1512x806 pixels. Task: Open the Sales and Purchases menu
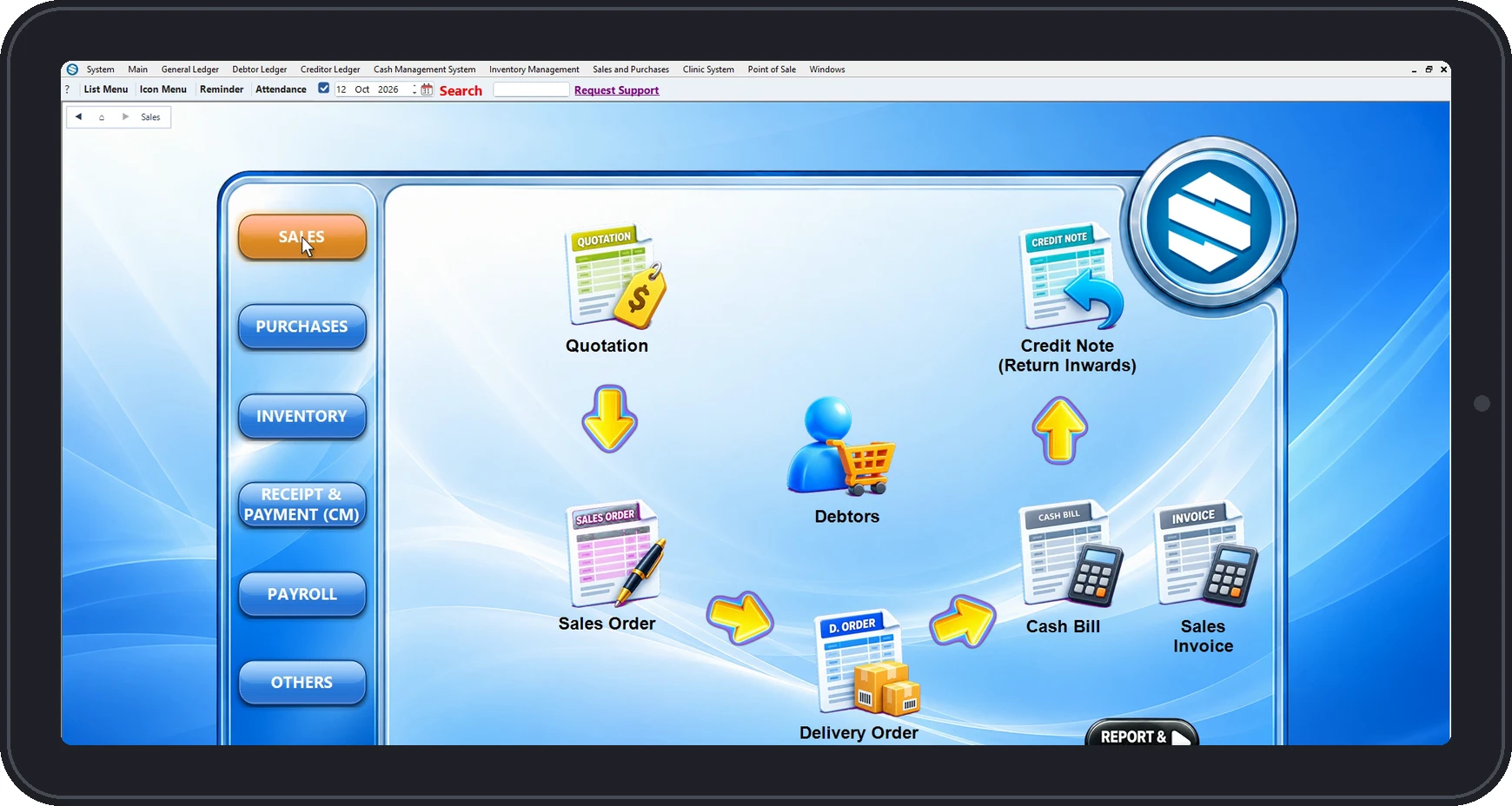point(631,69)
